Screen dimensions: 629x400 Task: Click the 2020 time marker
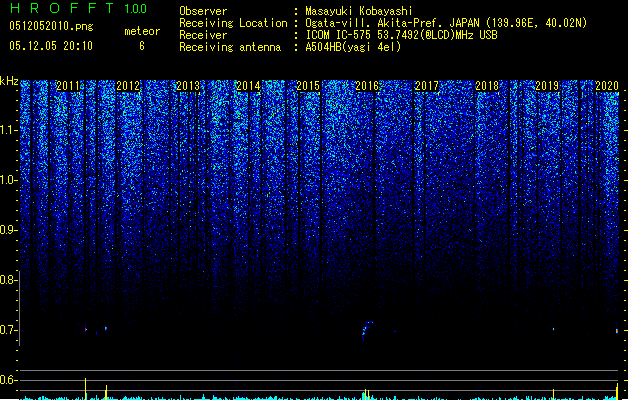pos(607,86)
